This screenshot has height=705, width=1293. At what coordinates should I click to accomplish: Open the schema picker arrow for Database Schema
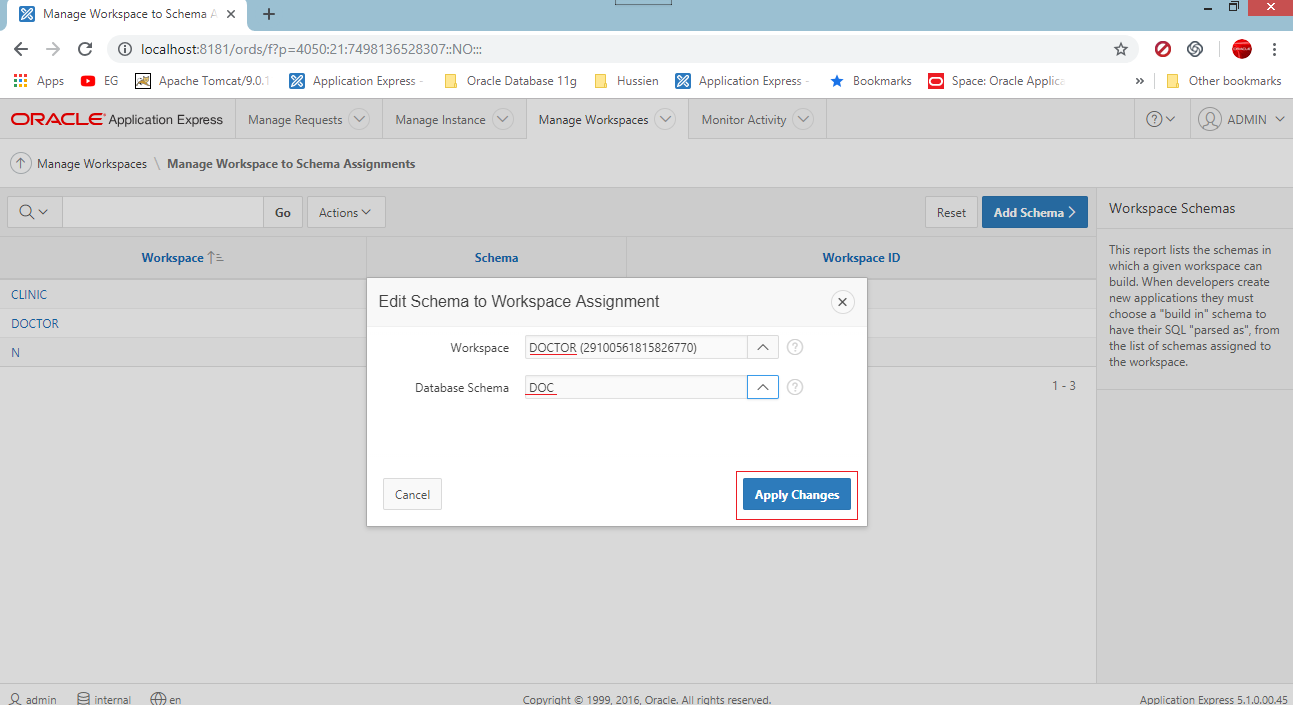click(x=762, y=387)
